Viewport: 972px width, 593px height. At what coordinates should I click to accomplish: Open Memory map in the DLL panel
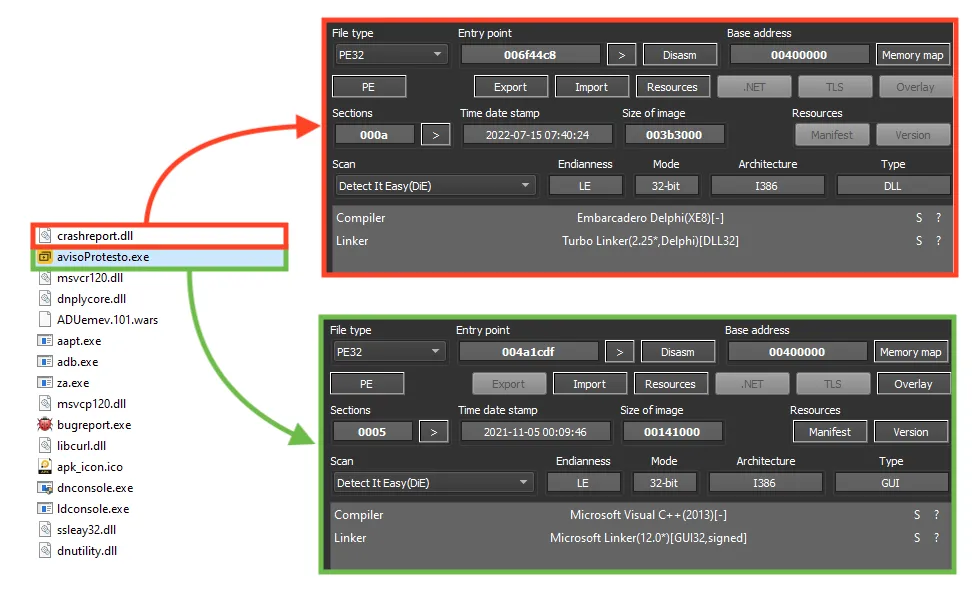[912, 55]
